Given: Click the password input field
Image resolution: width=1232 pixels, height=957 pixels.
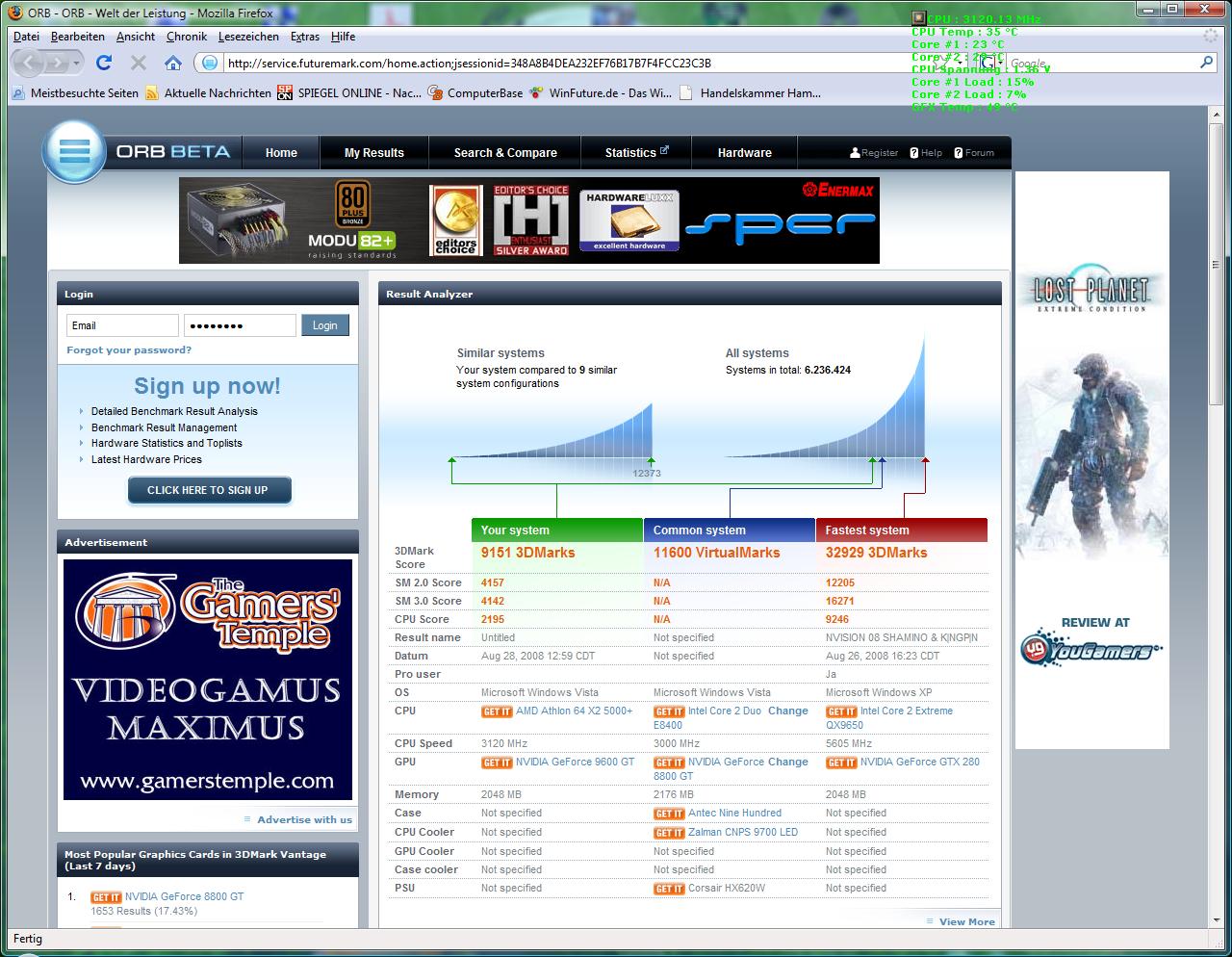Looking at the screenshot, I should [240, 325].
